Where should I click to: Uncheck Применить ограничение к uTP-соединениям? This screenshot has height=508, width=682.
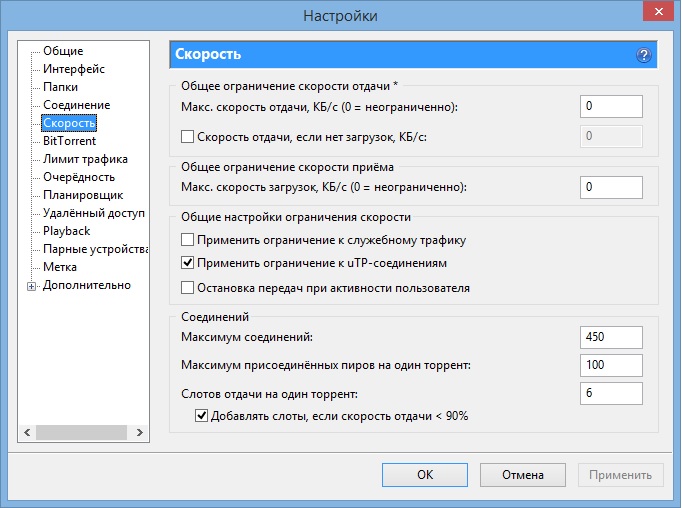coord(187,263)
